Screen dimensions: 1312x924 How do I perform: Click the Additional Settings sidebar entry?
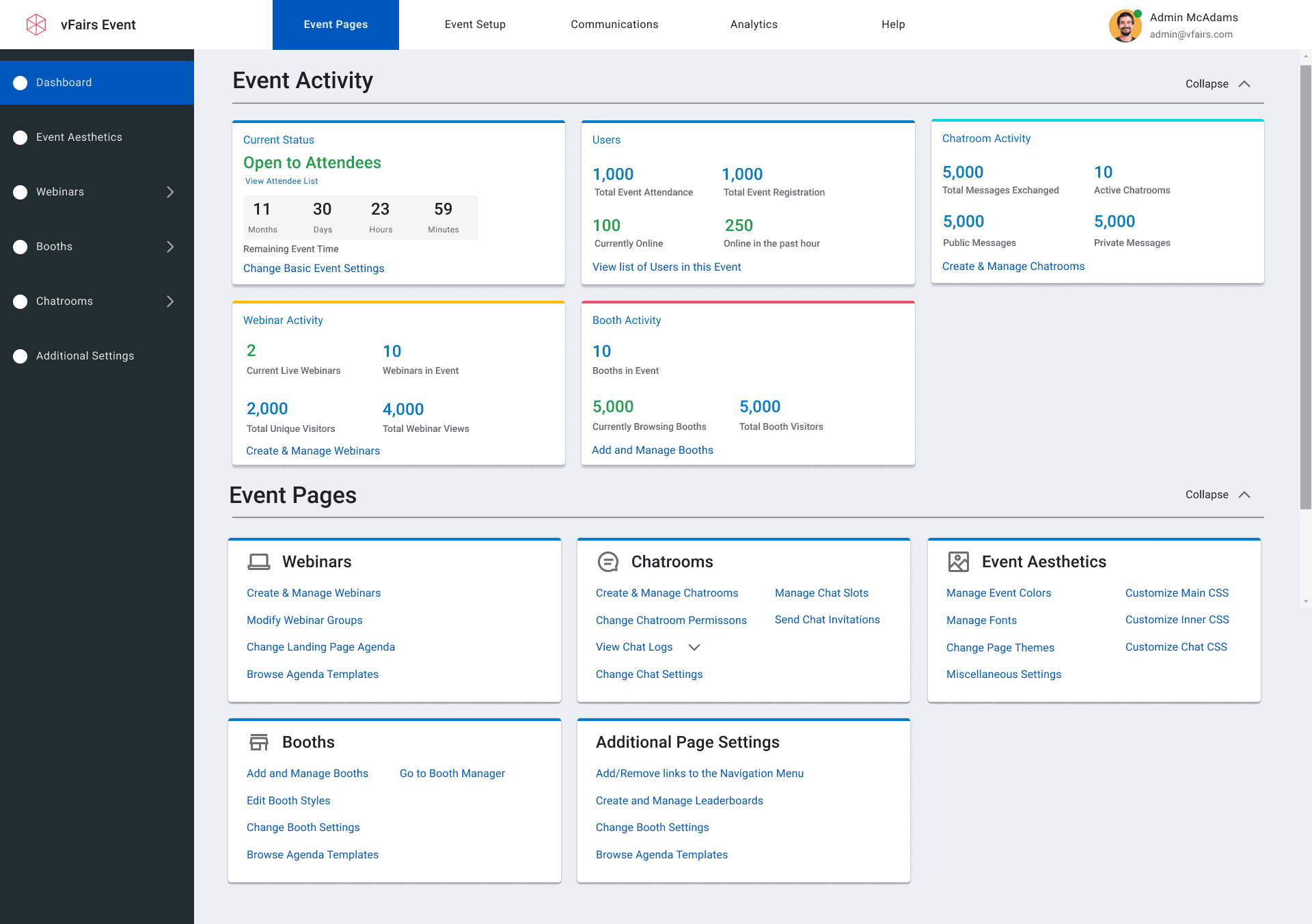(x=85, y=355)
